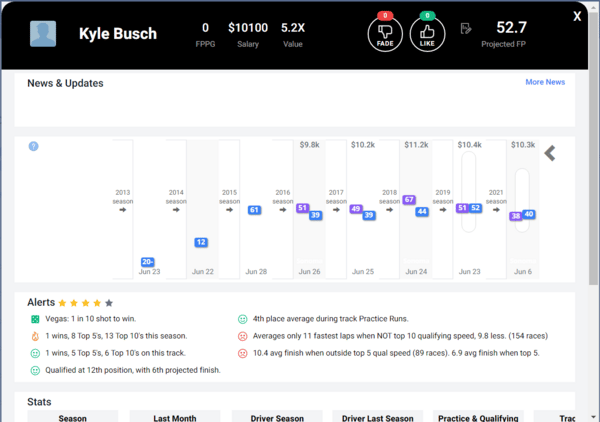Viewport: 600px width, 422px height.
Task: Click the smiley next to track wins alert
Action: point(35,353)
